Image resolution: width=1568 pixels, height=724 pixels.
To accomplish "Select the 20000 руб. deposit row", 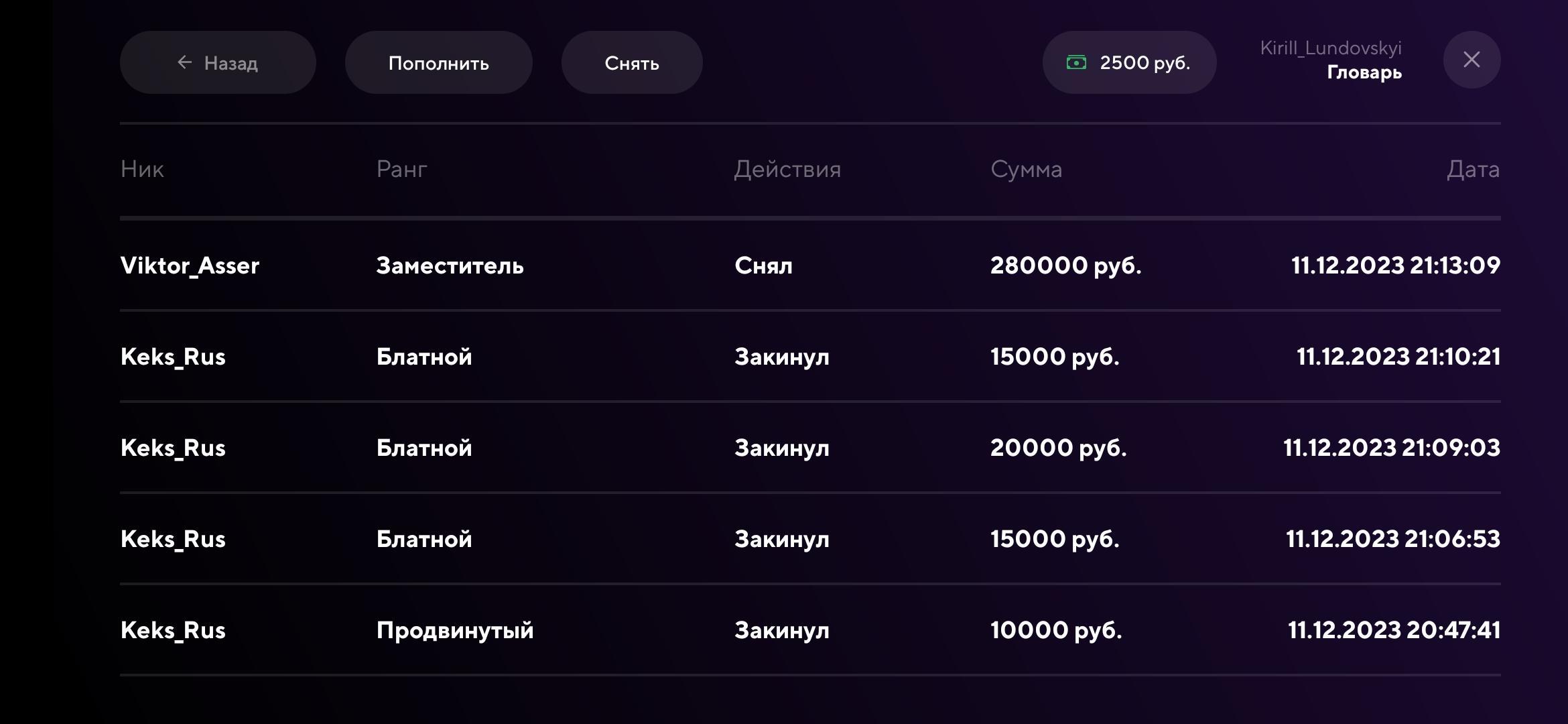I will point(1058,448).
